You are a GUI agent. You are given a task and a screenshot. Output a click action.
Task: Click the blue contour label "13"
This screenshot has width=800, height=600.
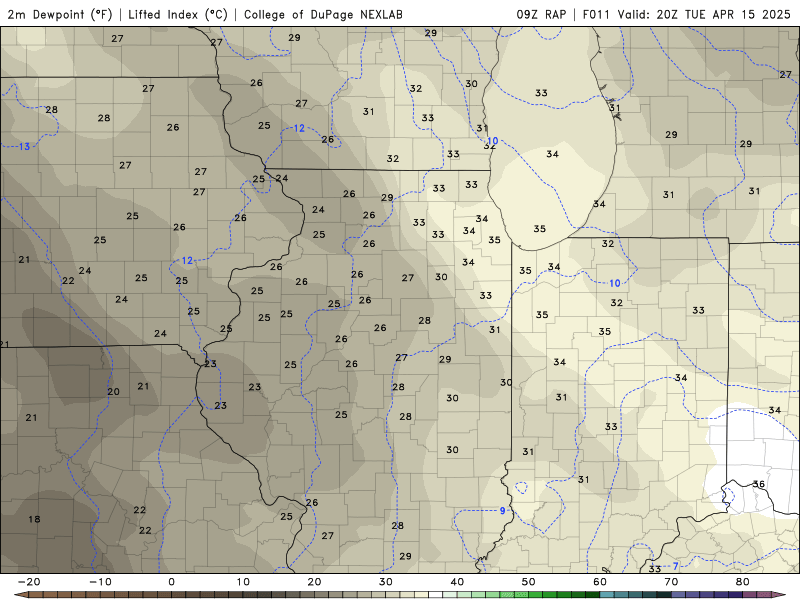coord(24,147)
